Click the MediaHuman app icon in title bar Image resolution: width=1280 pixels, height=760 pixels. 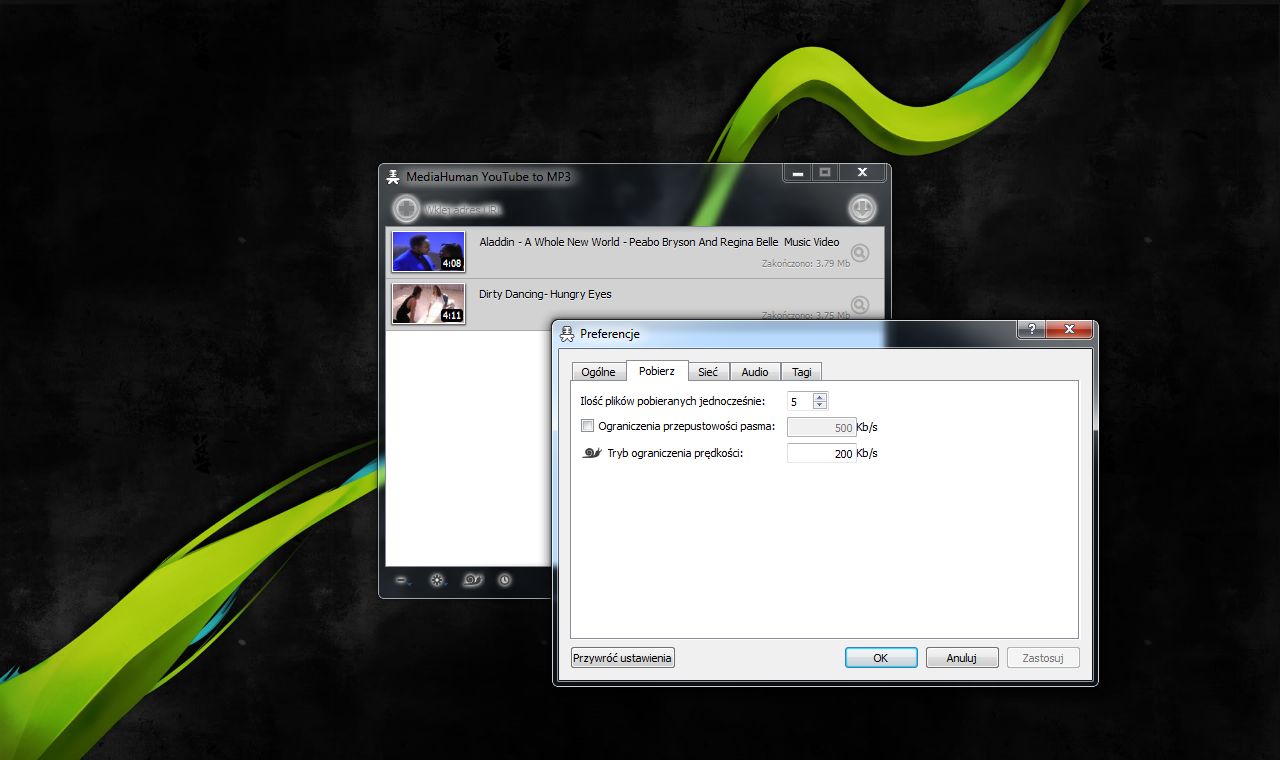point(393,176)
